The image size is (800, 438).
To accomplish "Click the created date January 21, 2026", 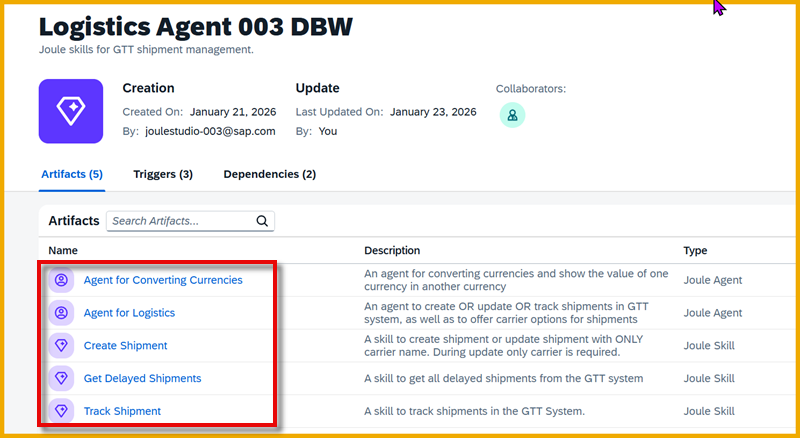I will (x=233, y=112).
